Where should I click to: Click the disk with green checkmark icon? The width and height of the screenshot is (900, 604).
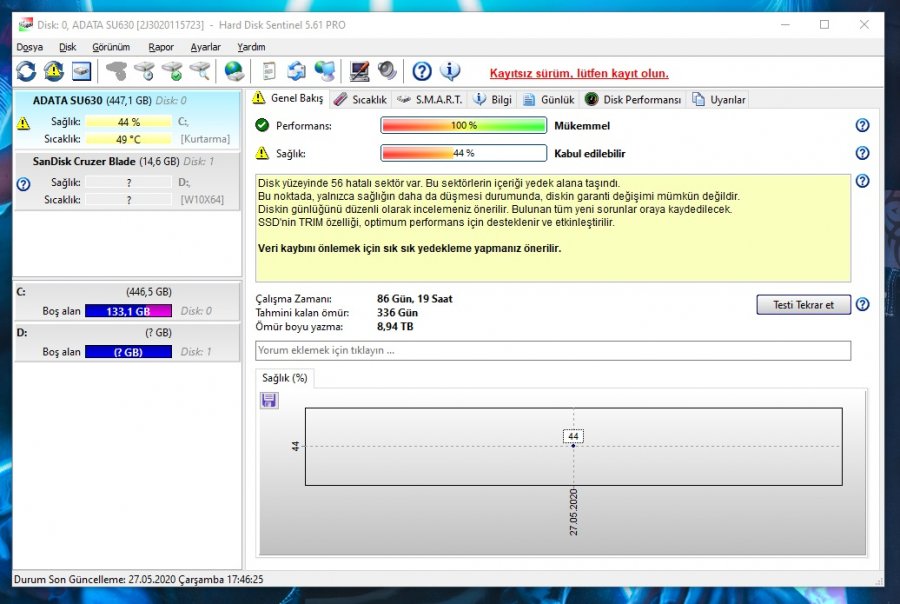[172, 71]
